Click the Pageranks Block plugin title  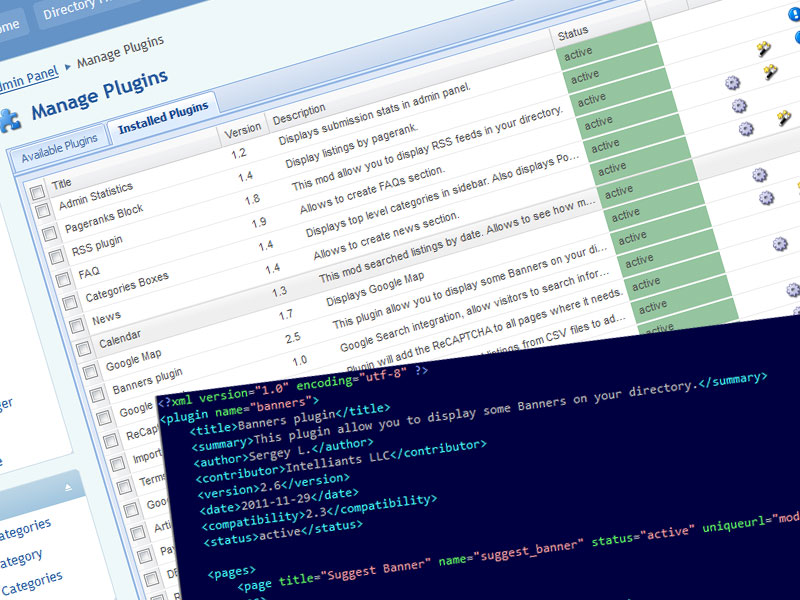pyautogui.click(x=104, y=218)
